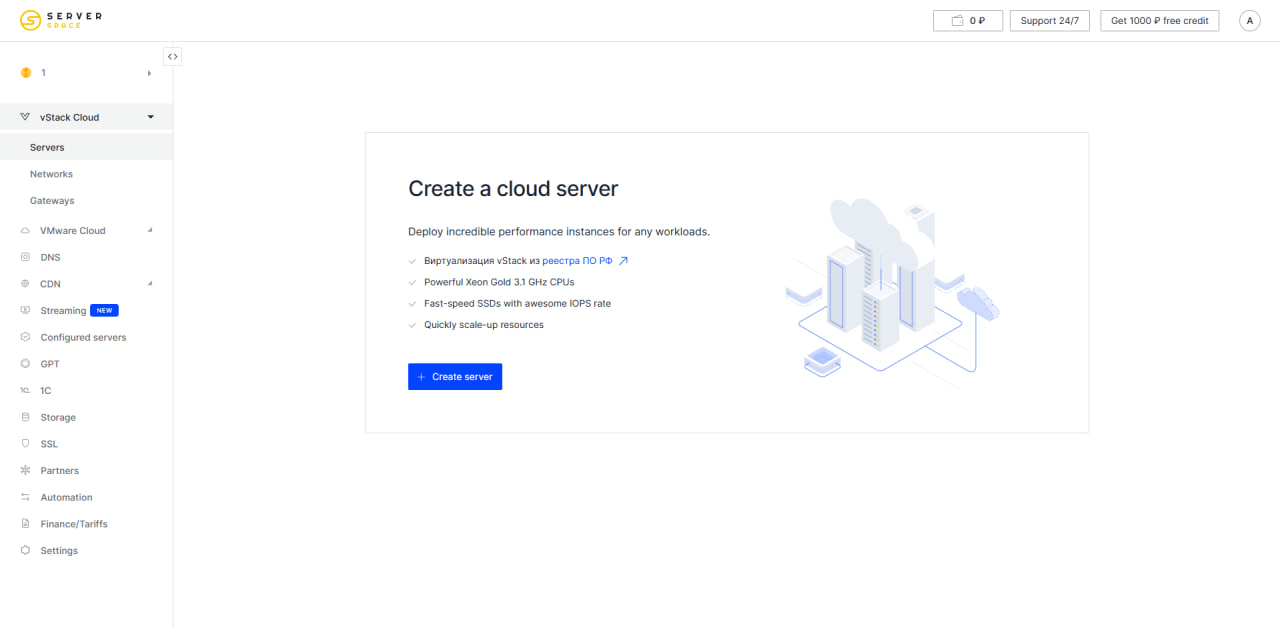Click the Powerful Xeon Gold 3.1 GHz CPUs text

[499, 282]
